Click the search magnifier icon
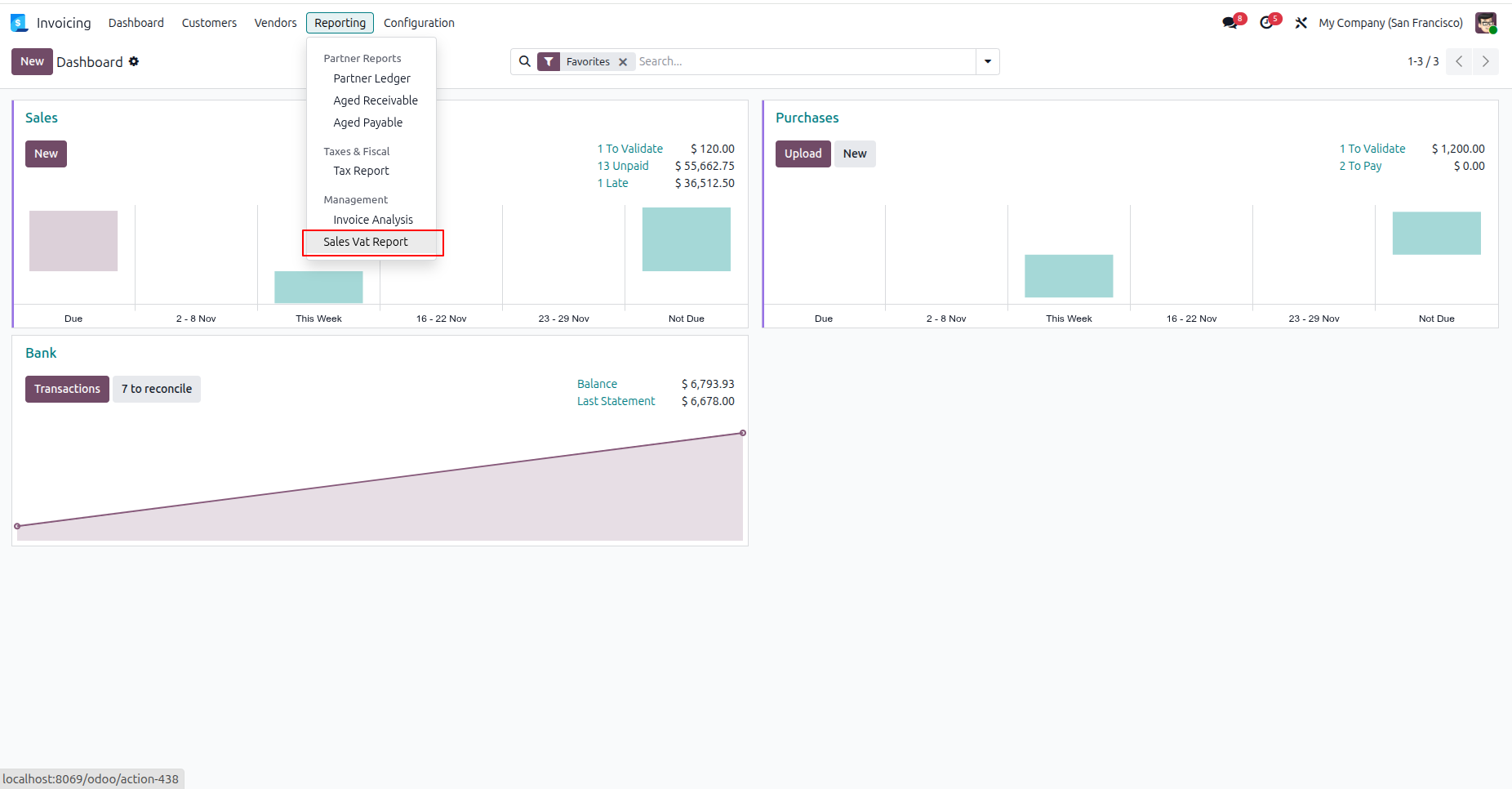The width and height of the screenshot is (1512, 789). click(525, 61)
